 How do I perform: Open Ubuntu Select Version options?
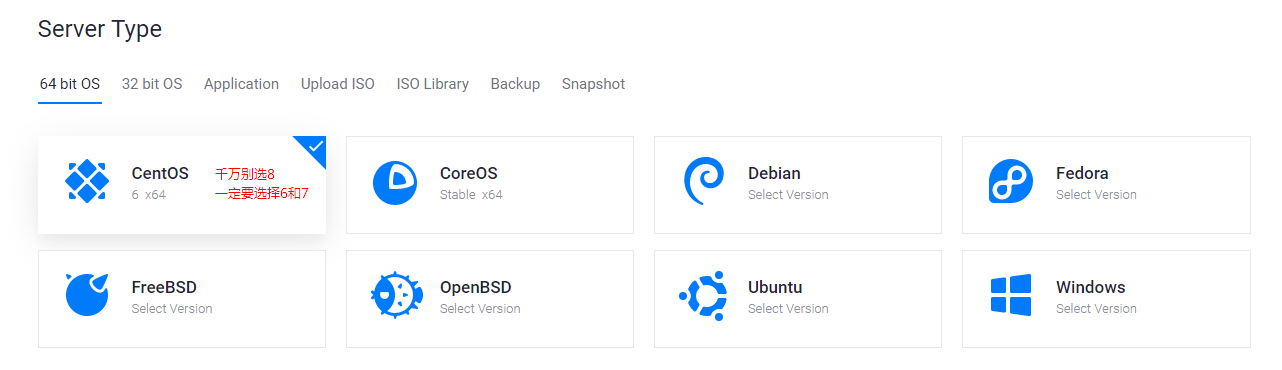(788, 309)
